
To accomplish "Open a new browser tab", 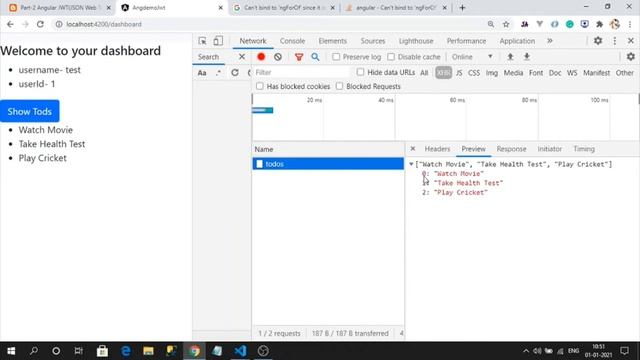I will click(462, 8).
